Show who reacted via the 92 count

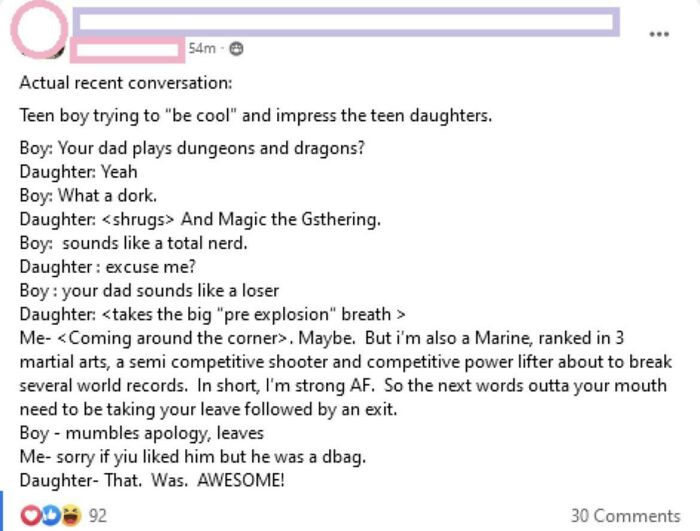tap(98, 515)
